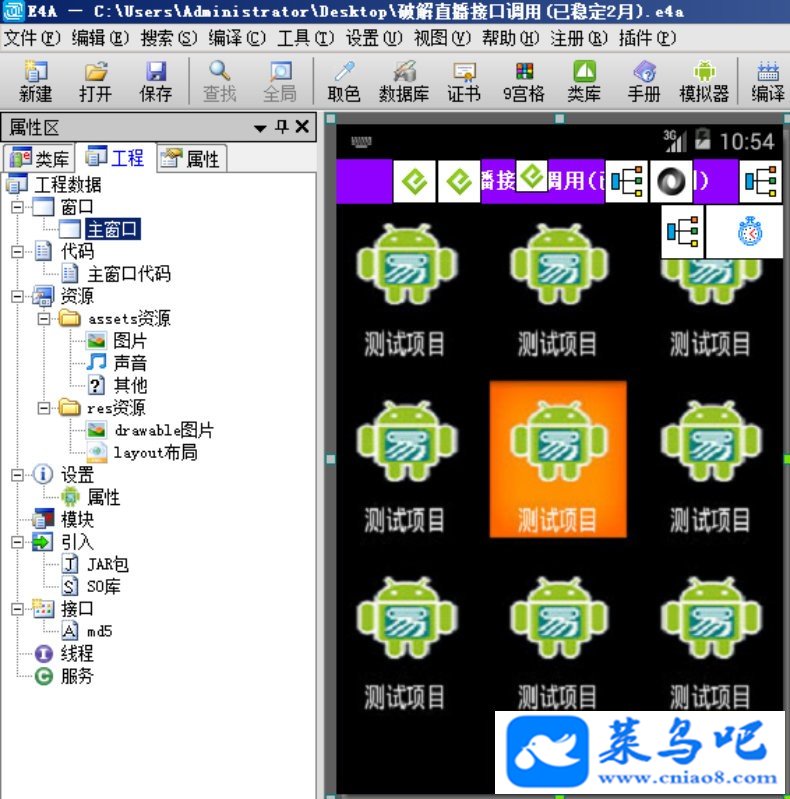Open a project with 打开 icon
The height and width of the screenshot is (799, 790).
(x=95, y=81)
